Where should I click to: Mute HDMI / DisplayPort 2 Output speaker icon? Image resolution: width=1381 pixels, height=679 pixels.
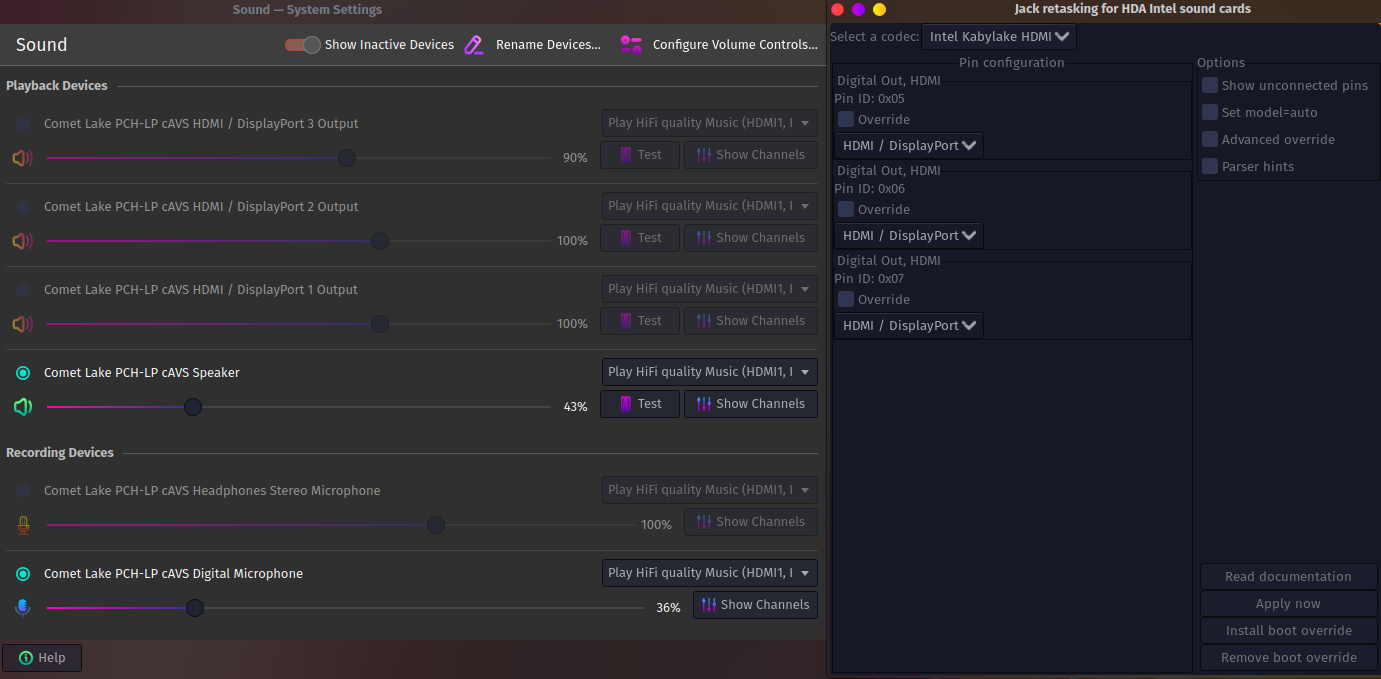coord(22,241)
